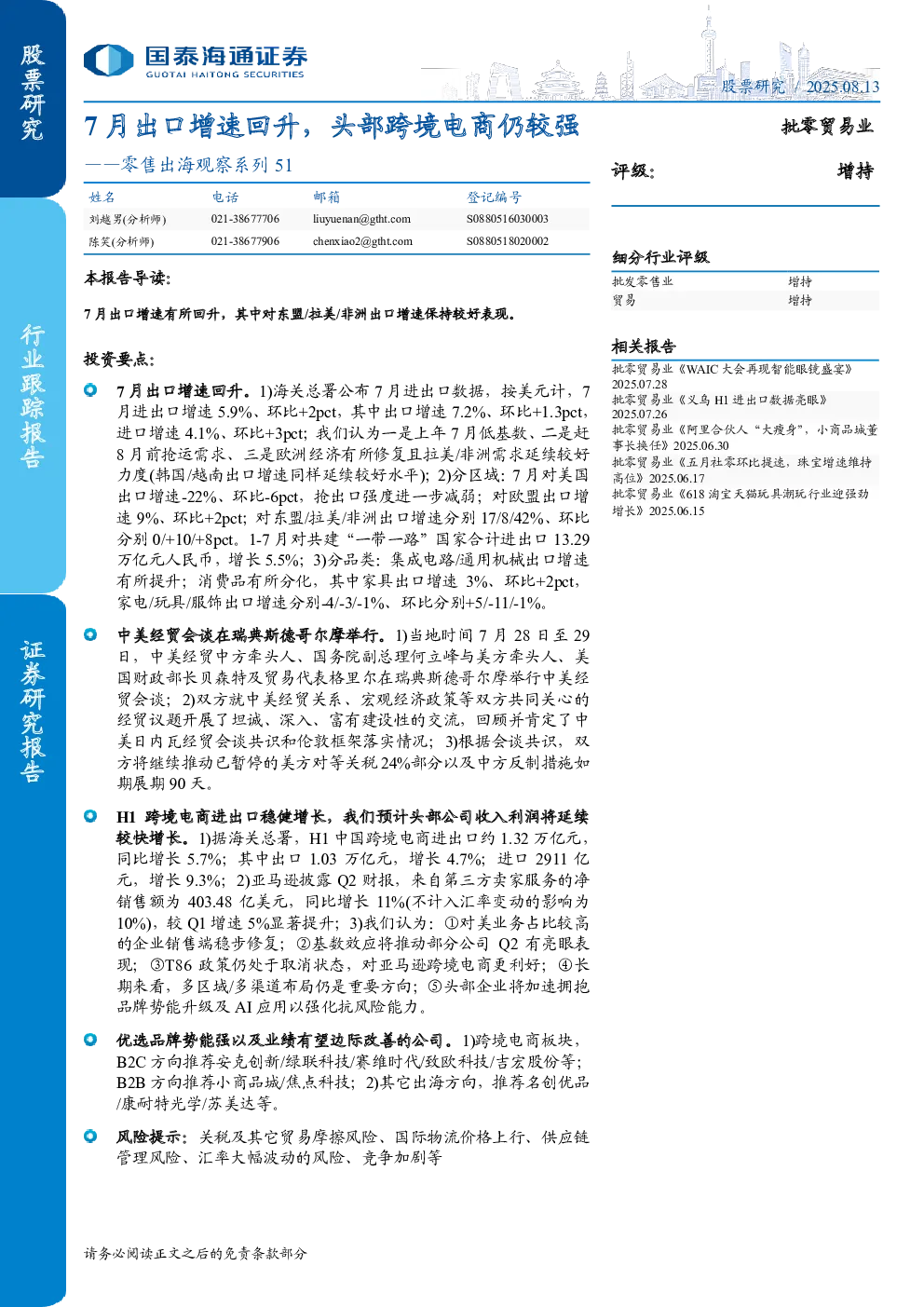Click the 批发零售业 rating row
924x1307 pixels.
click(745, 281)
